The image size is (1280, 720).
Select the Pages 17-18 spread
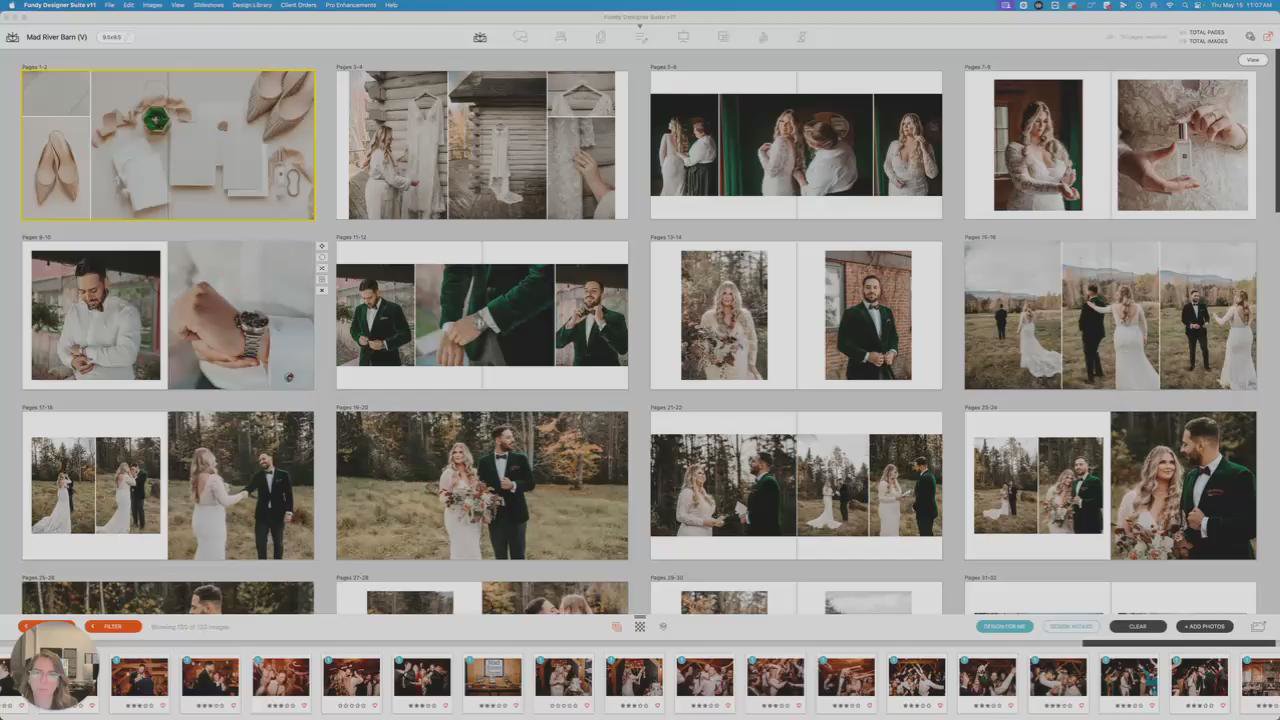click(168, 485)
